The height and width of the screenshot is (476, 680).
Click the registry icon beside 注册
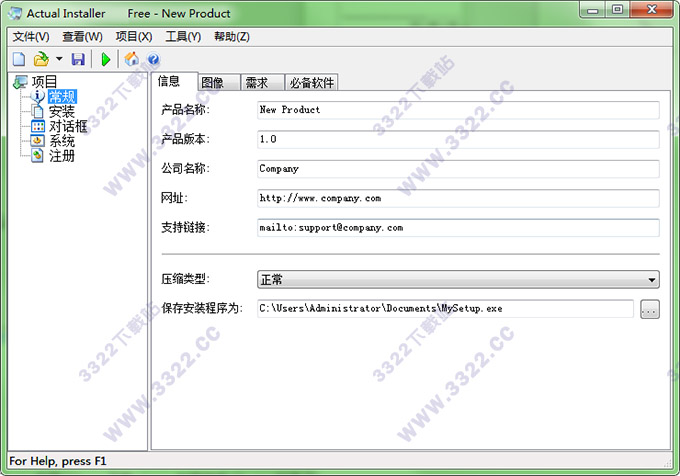tap(38, 156)
